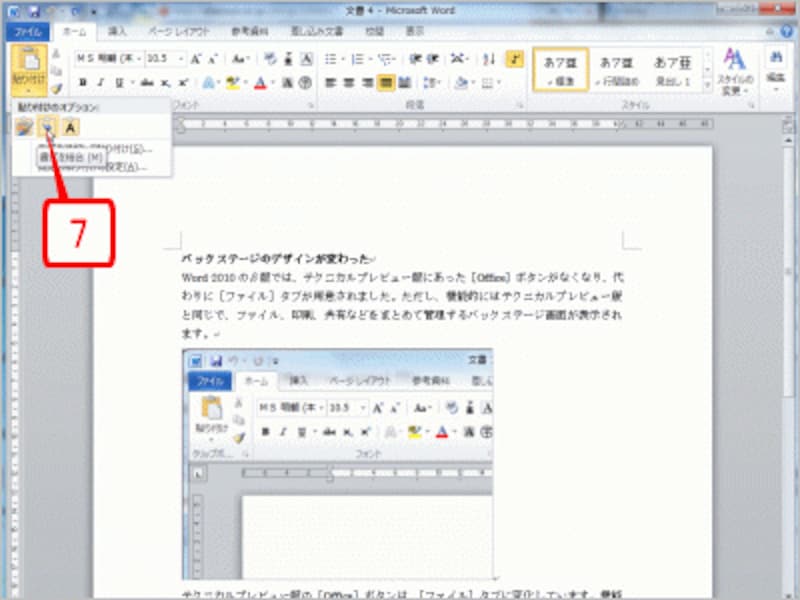Open the text highlight color tool
800x600 pixels.
pyautogui.click(x=232, y=79)
